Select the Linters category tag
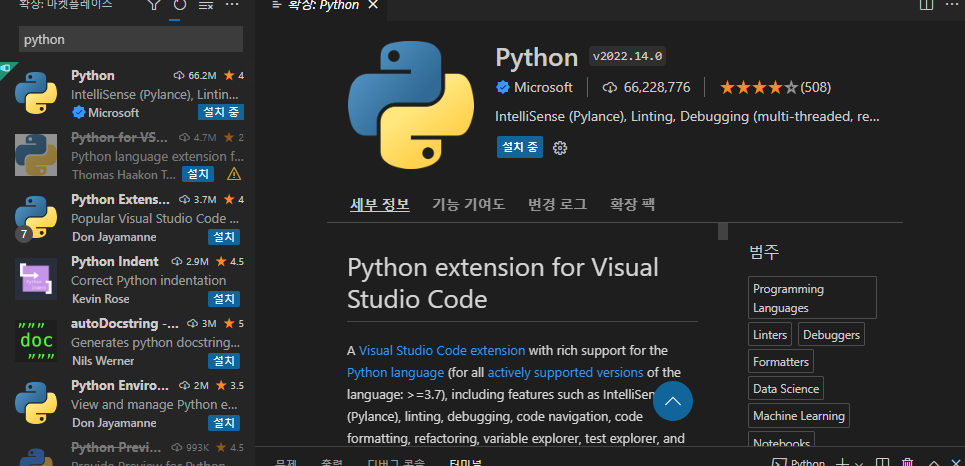Image resolution: width=965 pixels, height=466 pixels. point(770,335)
